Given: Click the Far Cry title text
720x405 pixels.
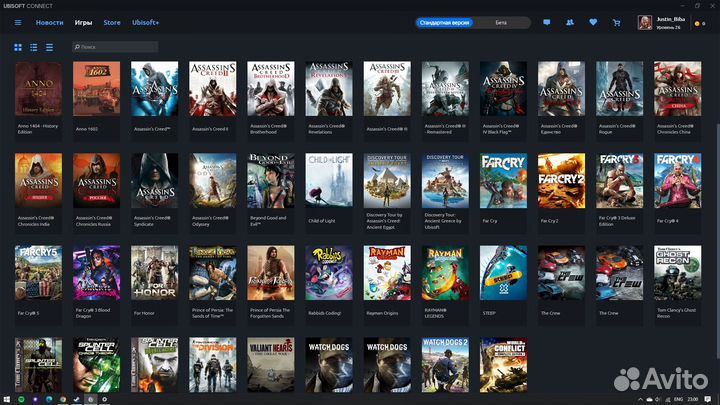Looking at the screenshot, I should (489, 221).
